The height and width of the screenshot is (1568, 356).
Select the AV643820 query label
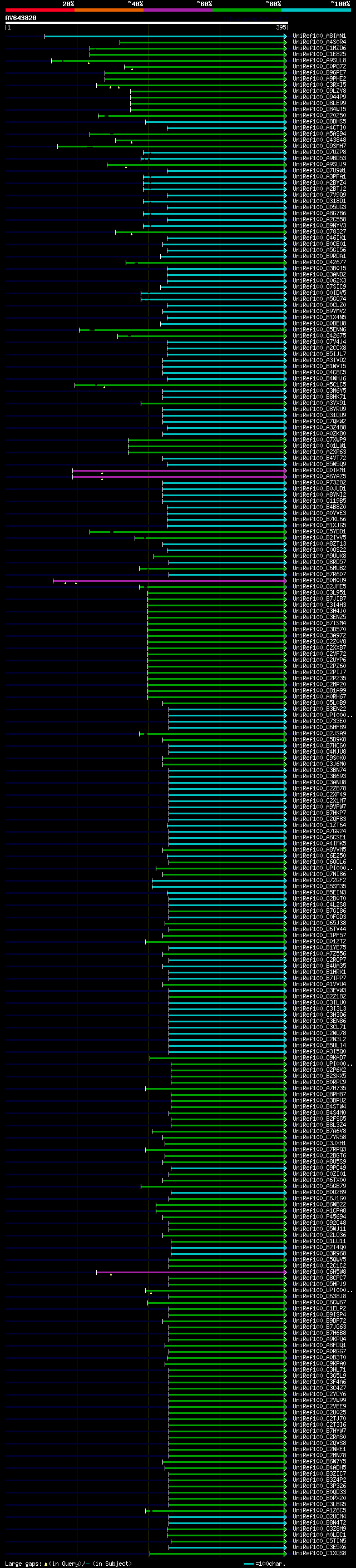click(x=21, y=18)
